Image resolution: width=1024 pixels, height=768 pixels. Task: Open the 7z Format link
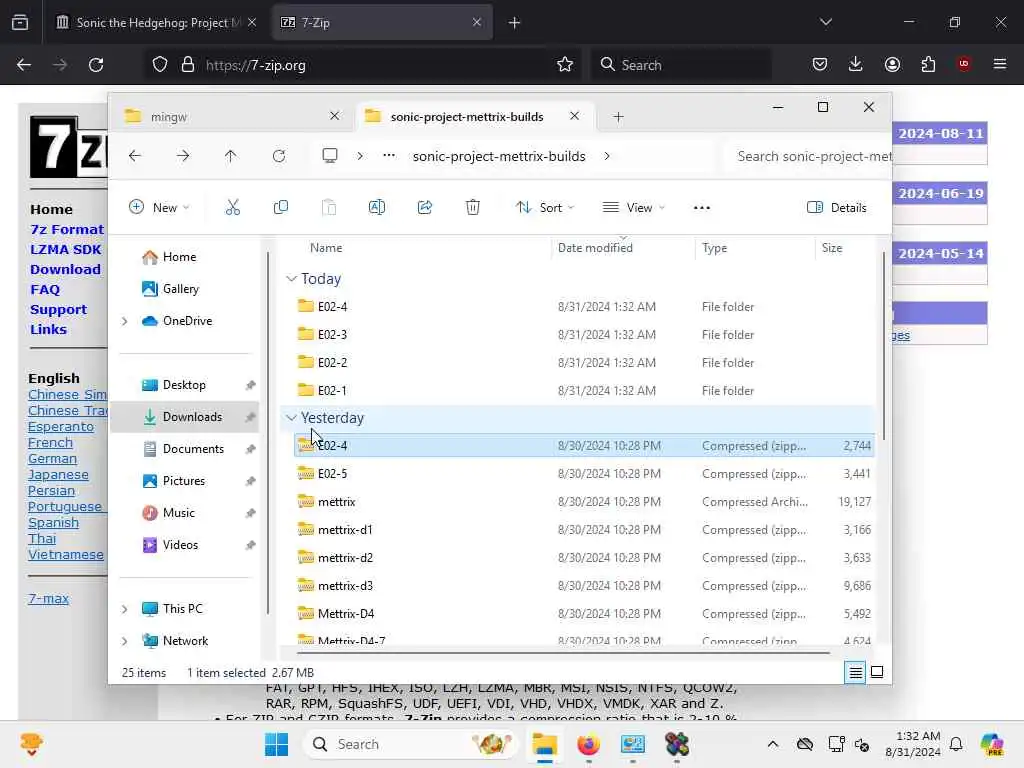tap(67, 229)
